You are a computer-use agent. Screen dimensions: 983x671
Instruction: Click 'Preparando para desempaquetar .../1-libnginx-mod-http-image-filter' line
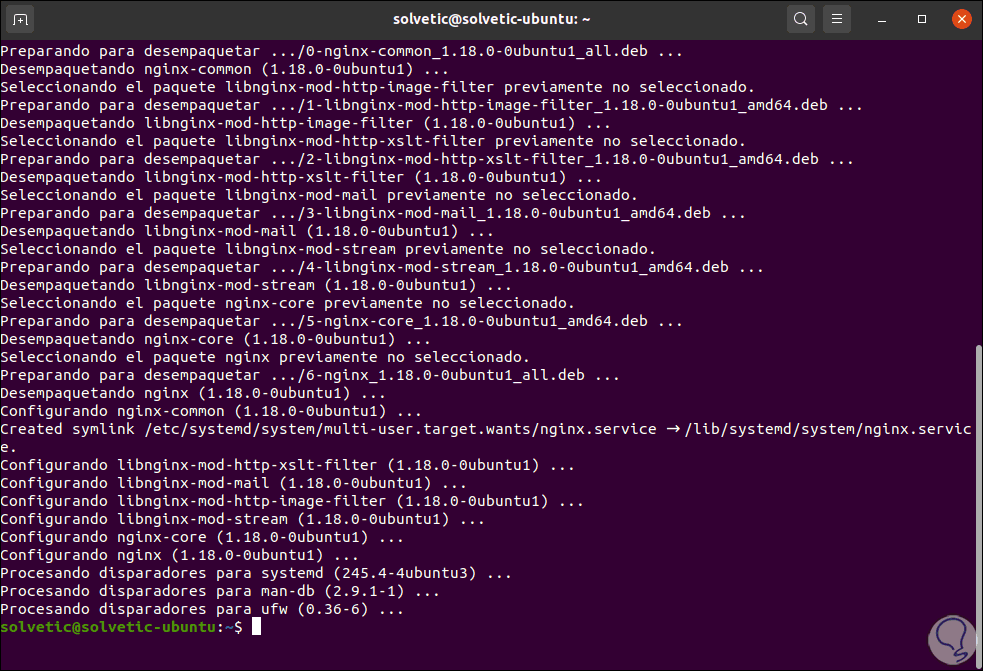(x=431, y=105)
